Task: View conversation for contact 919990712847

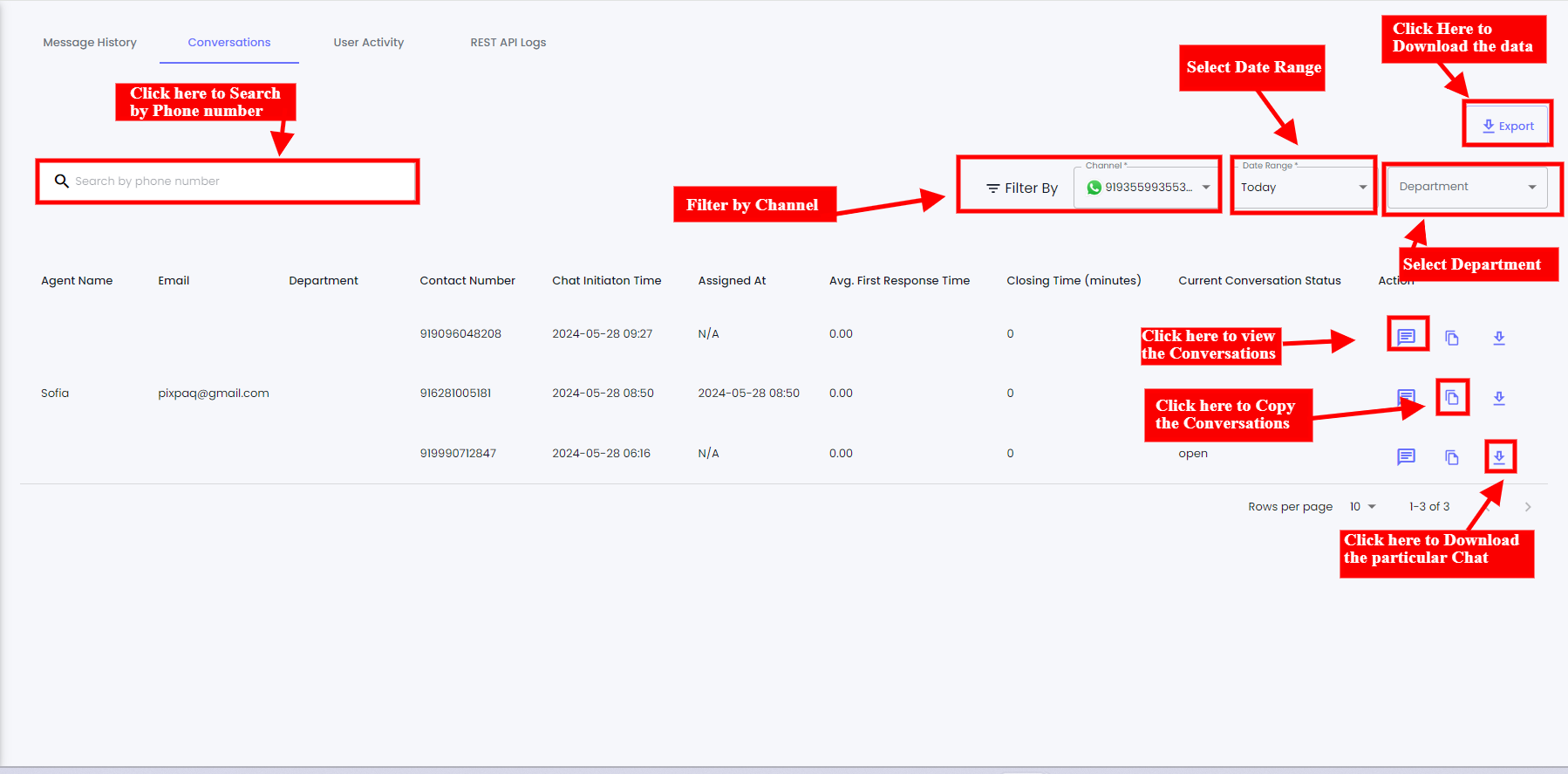Action: click(x=1406, y=456)
